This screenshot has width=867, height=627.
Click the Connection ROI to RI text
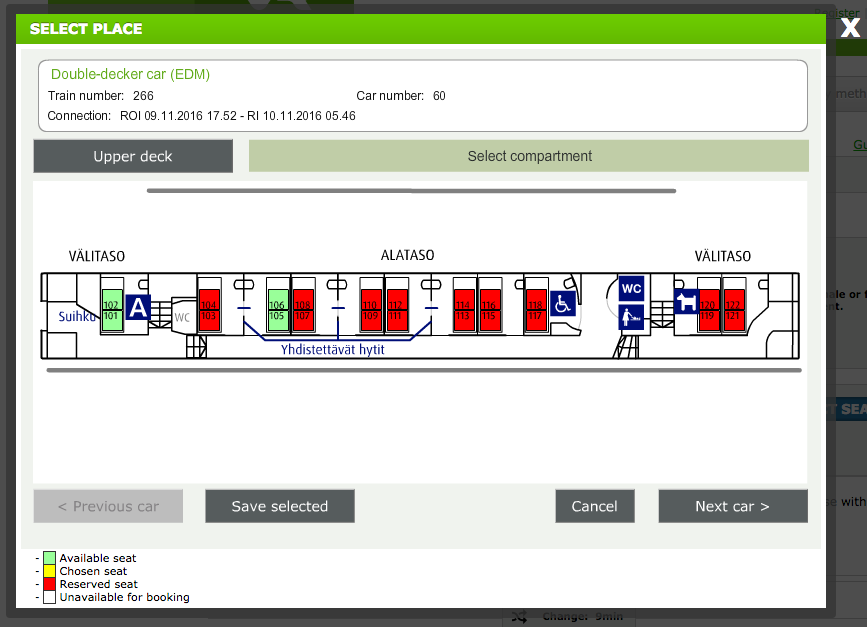(201, 116)
